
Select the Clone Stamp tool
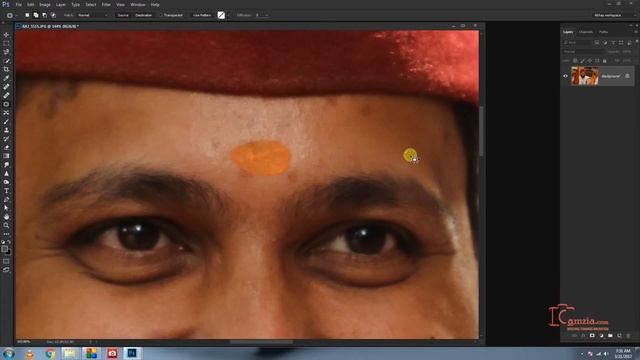(x=6, y=130)
